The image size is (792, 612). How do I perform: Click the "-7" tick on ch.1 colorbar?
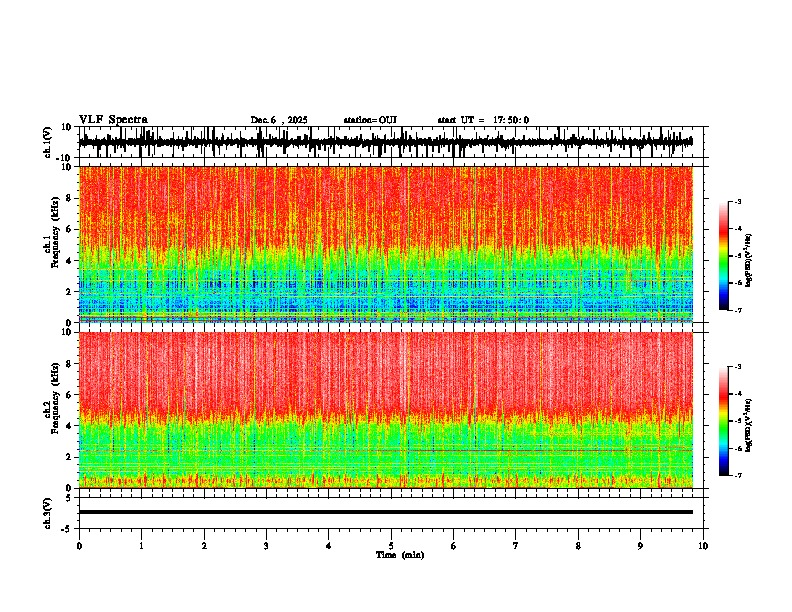tap(736, 311)
